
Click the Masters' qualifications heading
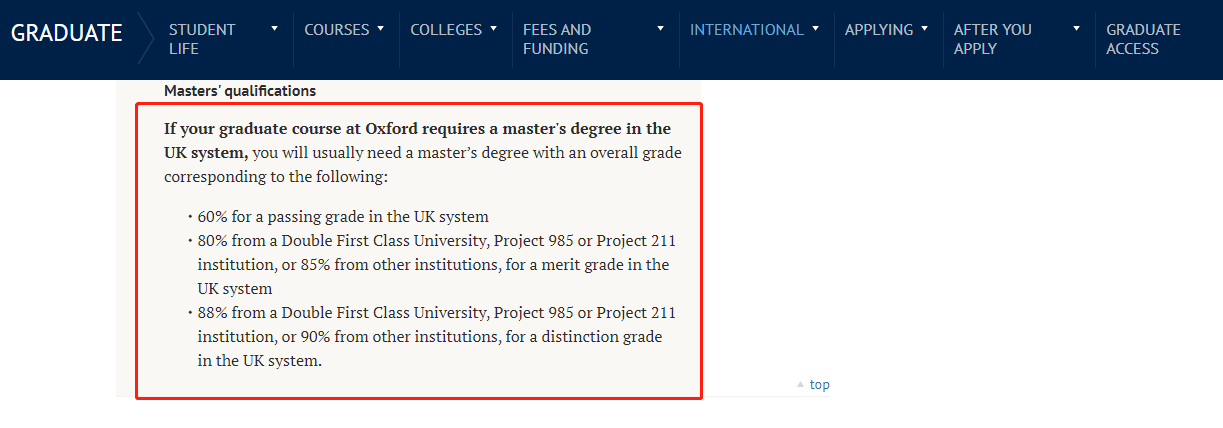[x=240, y=91]
